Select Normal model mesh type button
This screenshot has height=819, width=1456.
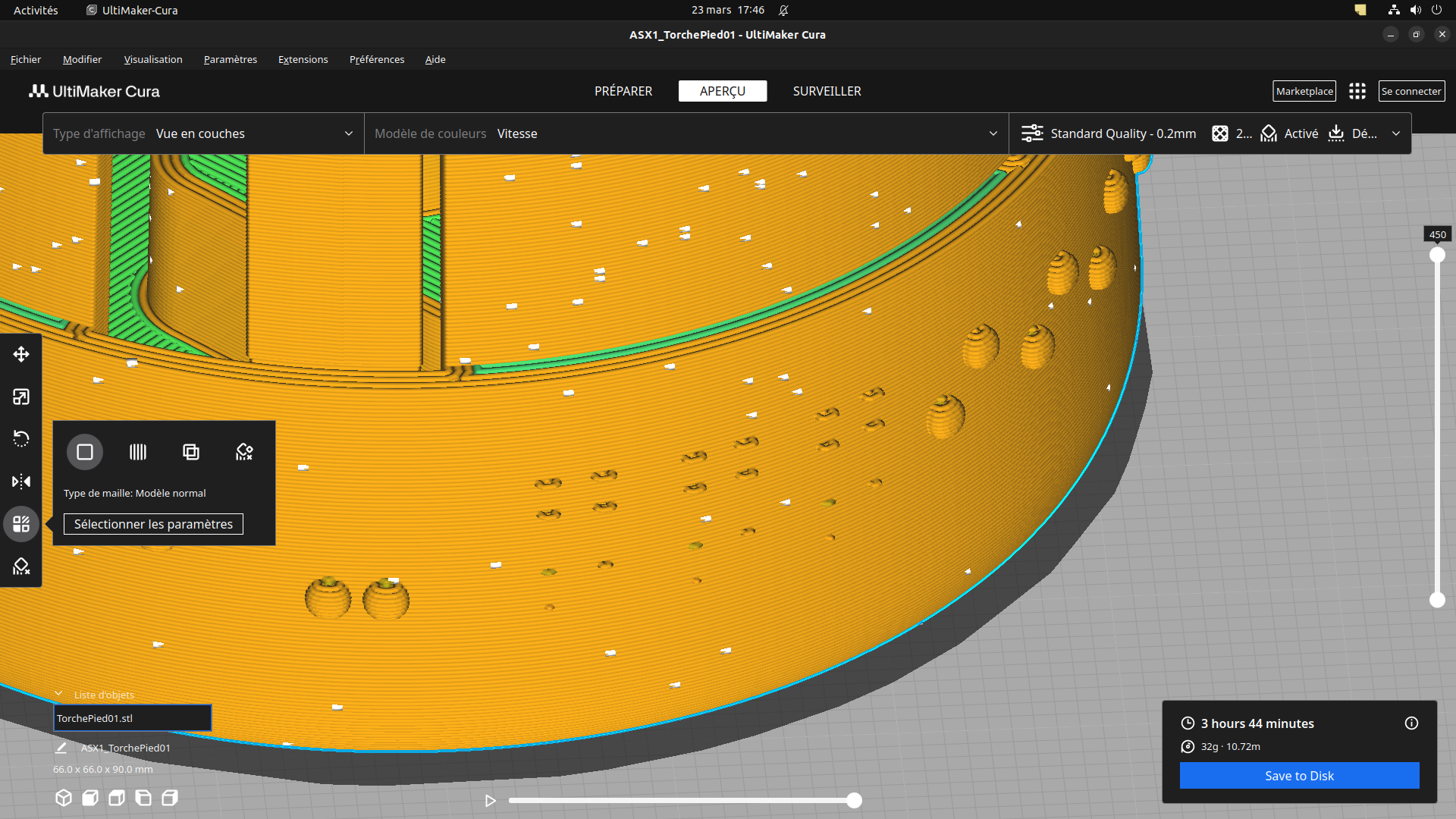[x=85, y=452]
